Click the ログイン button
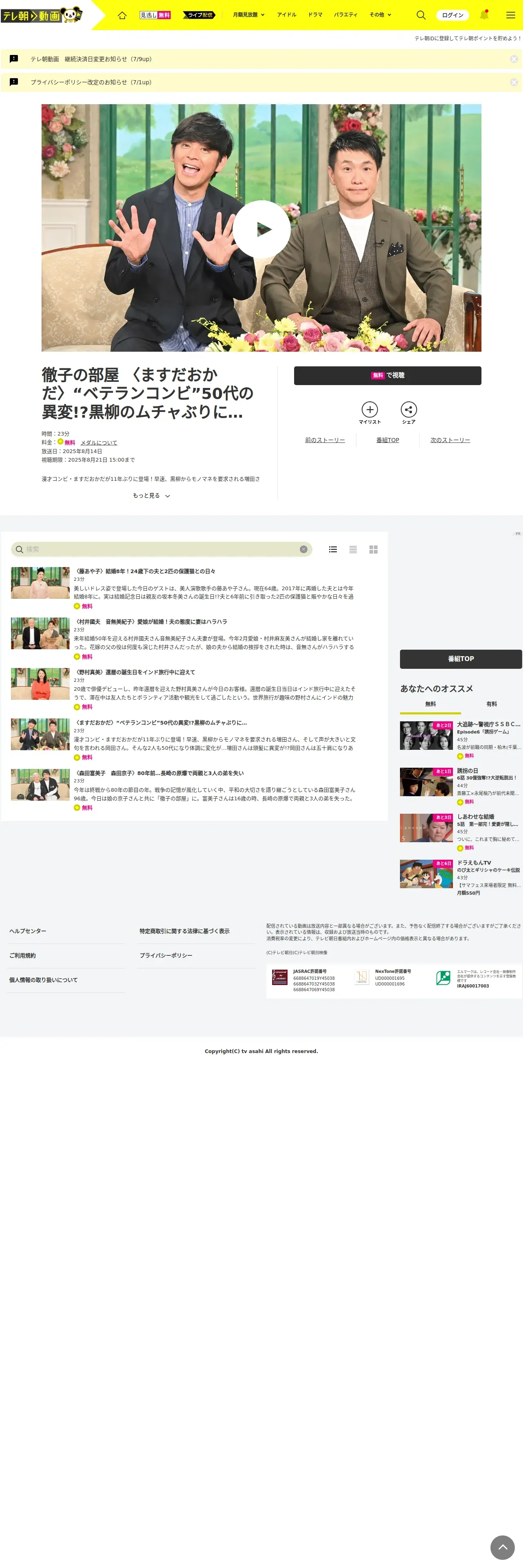523x1568 pixels. (453, 15)
